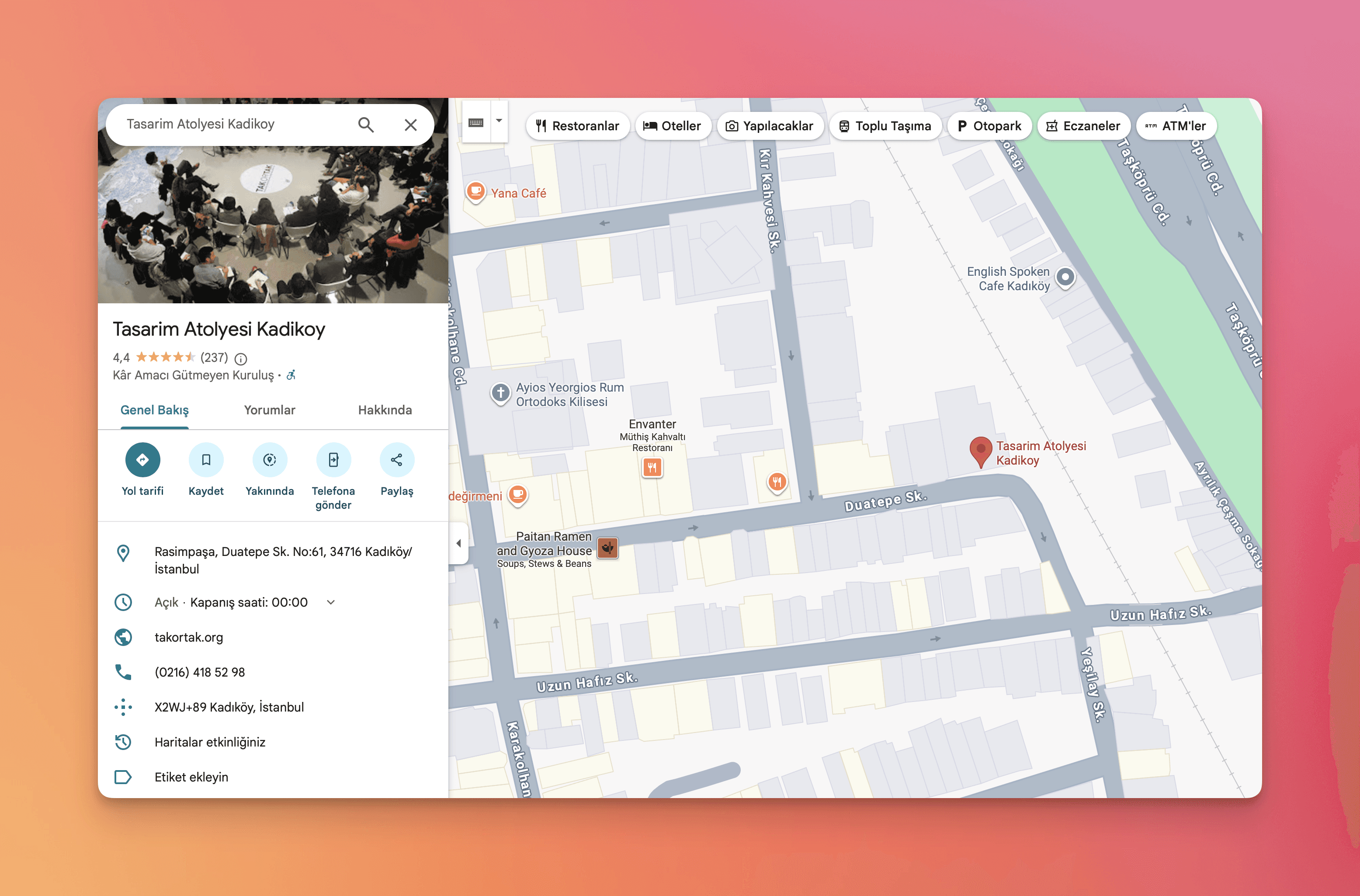Select the Eczaneler filter chip
The image size is (1360, 896).
[x=1083, y=126]
